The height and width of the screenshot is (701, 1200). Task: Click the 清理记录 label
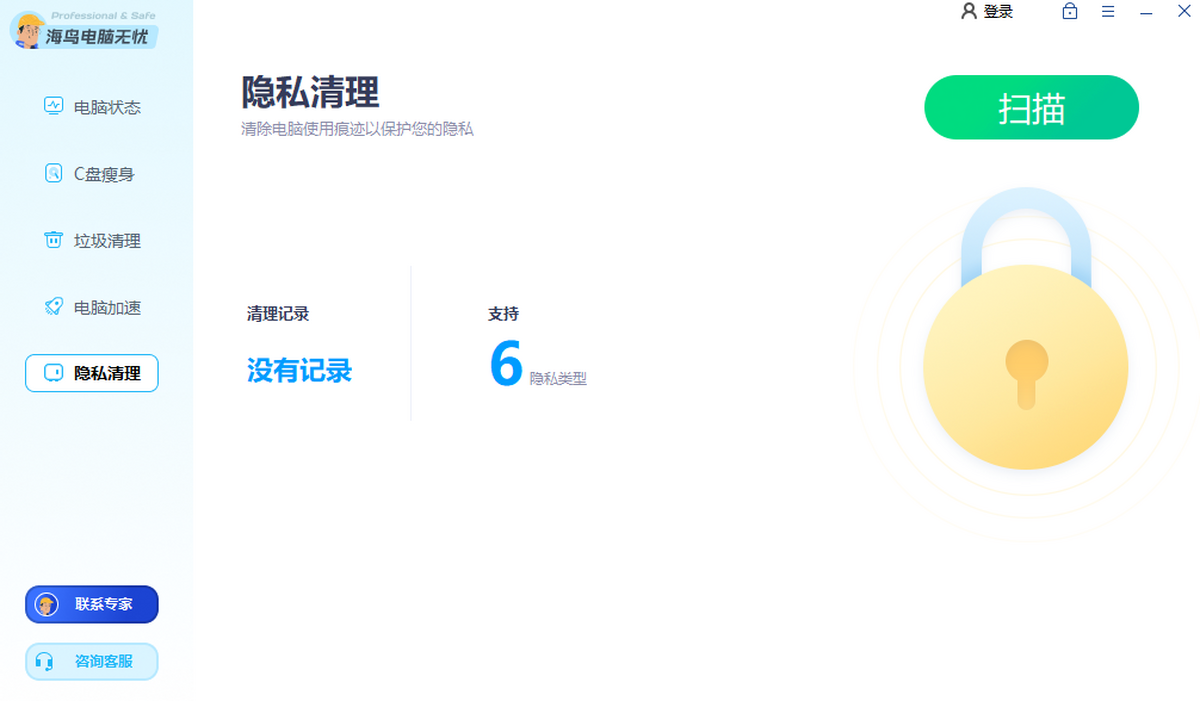click(278, 314)
